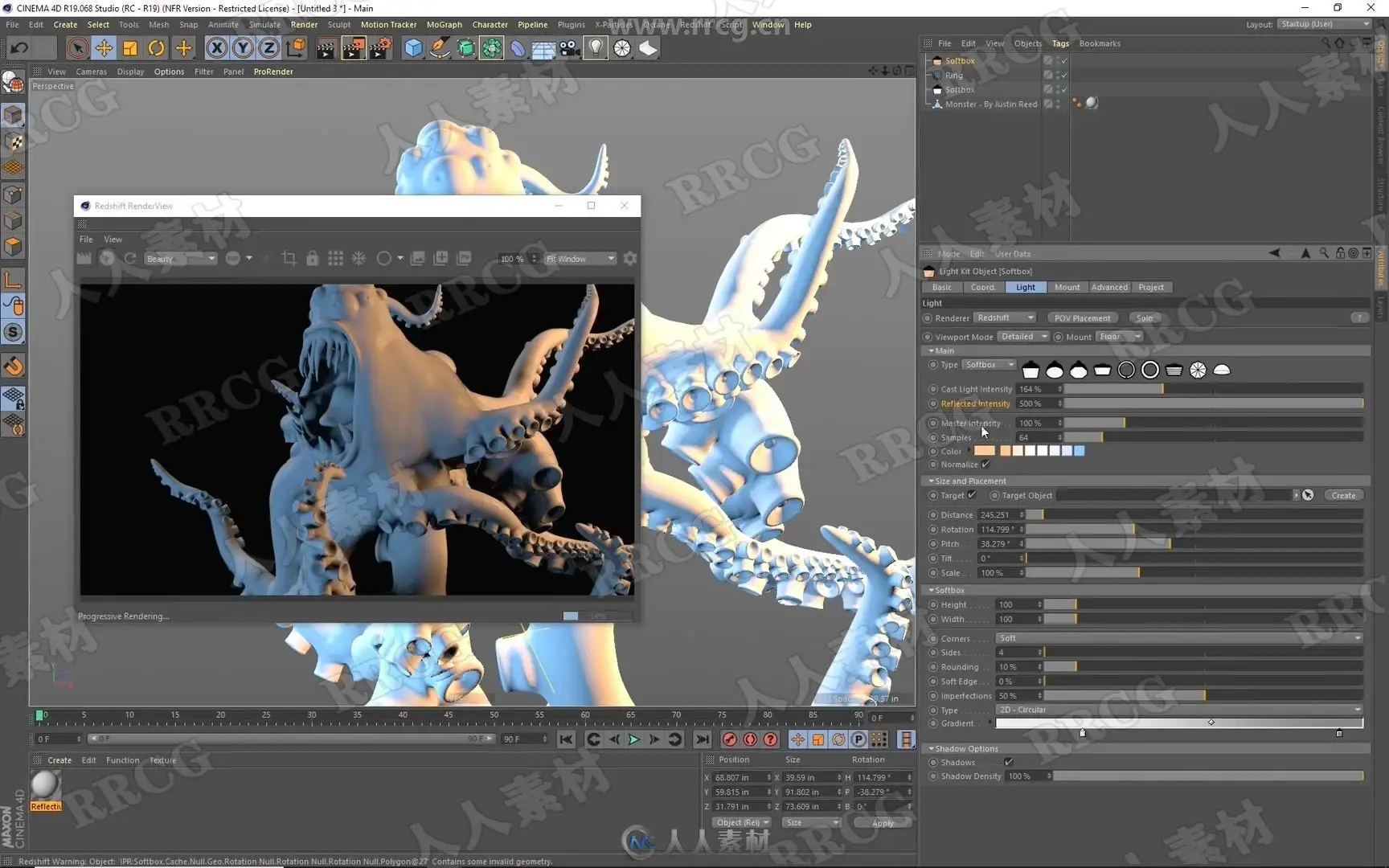
Task: Select the Scale tool in top toolbar
Action: point(130,48)
